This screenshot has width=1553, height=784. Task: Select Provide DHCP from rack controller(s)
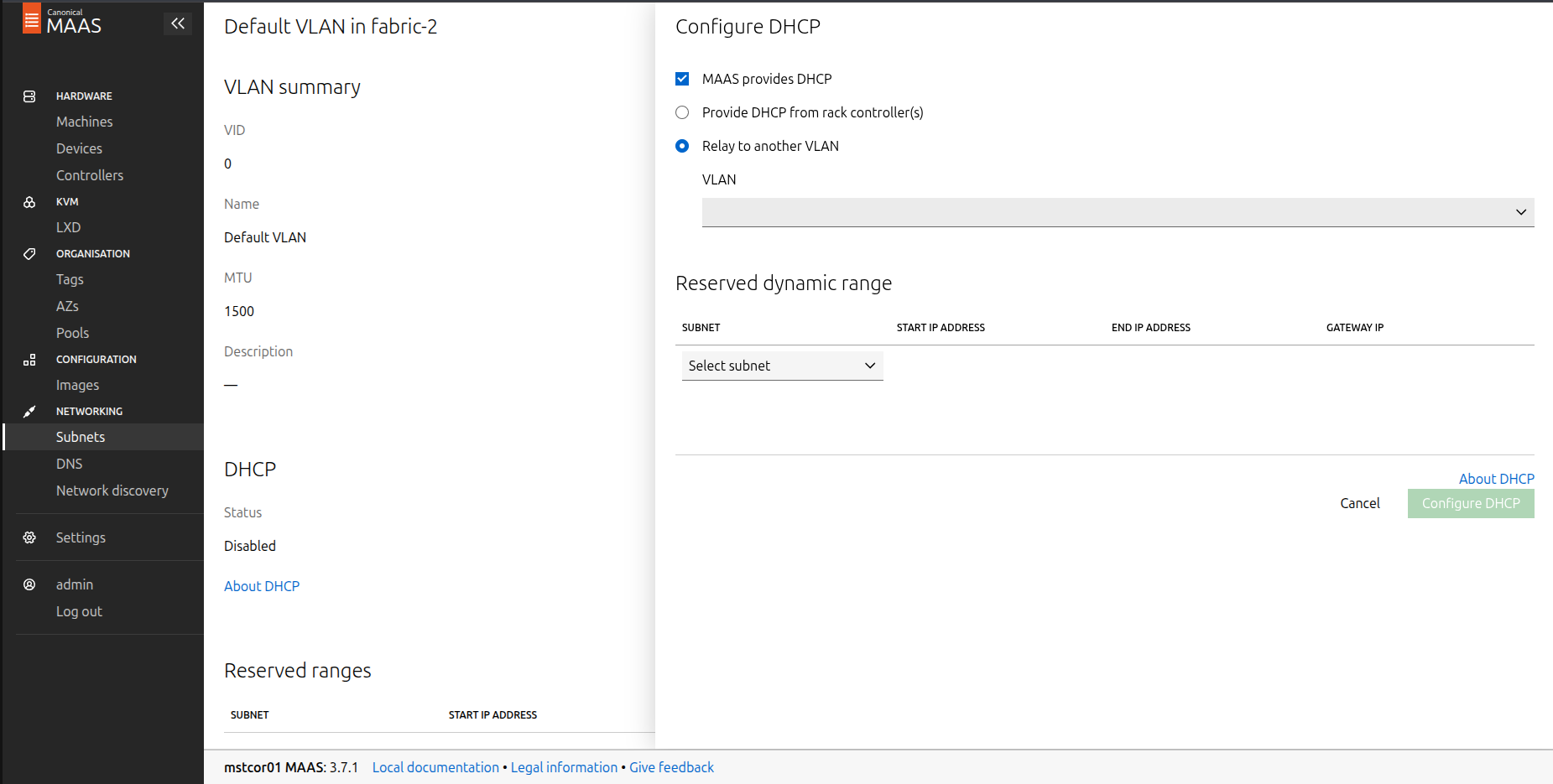[682, 112]
